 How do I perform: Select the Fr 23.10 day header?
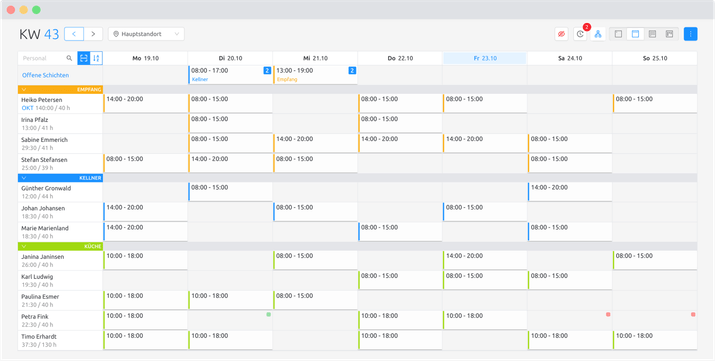point(485,58)
